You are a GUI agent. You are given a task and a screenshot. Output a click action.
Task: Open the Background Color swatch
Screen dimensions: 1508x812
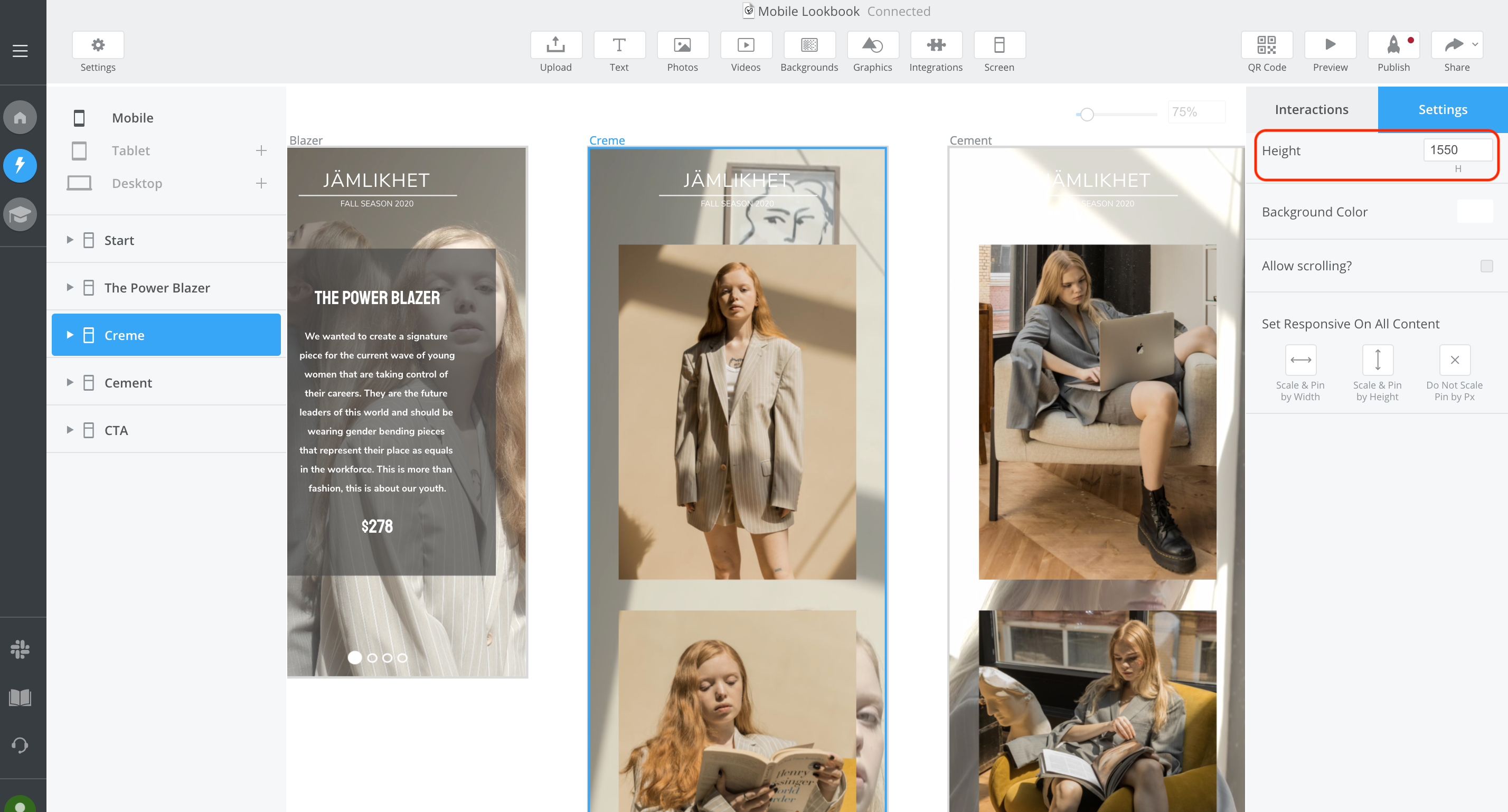click(x=1475, y=212)
